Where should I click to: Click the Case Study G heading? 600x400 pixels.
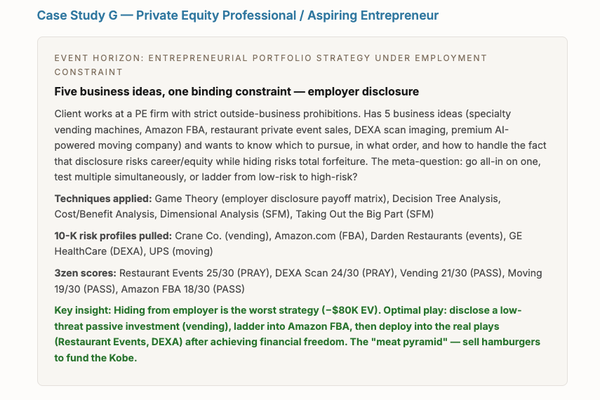point(238,16)
